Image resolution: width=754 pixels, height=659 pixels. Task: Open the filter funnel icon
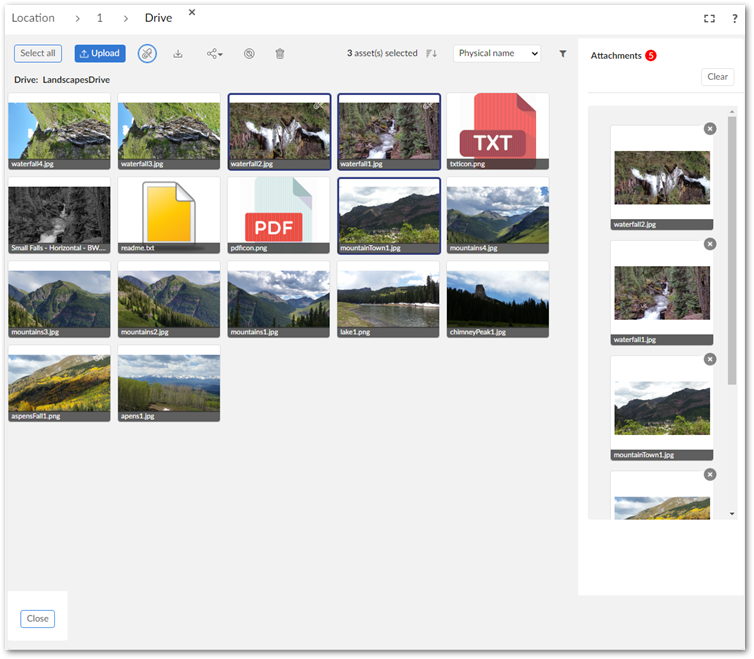pos(562,54)
